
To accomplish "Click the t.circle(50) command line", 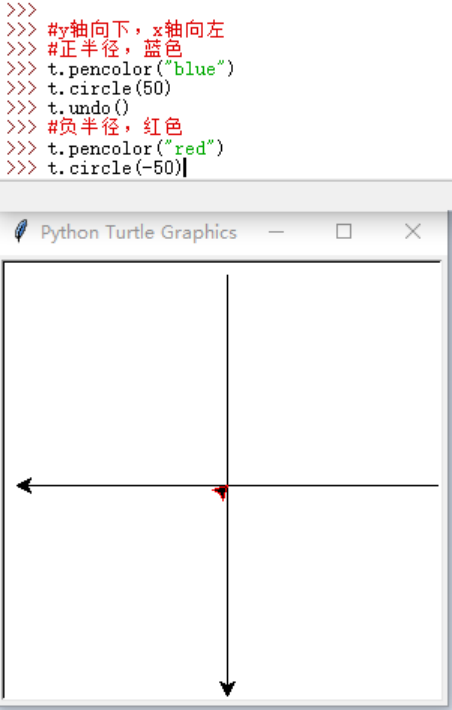I will [110, 88].
